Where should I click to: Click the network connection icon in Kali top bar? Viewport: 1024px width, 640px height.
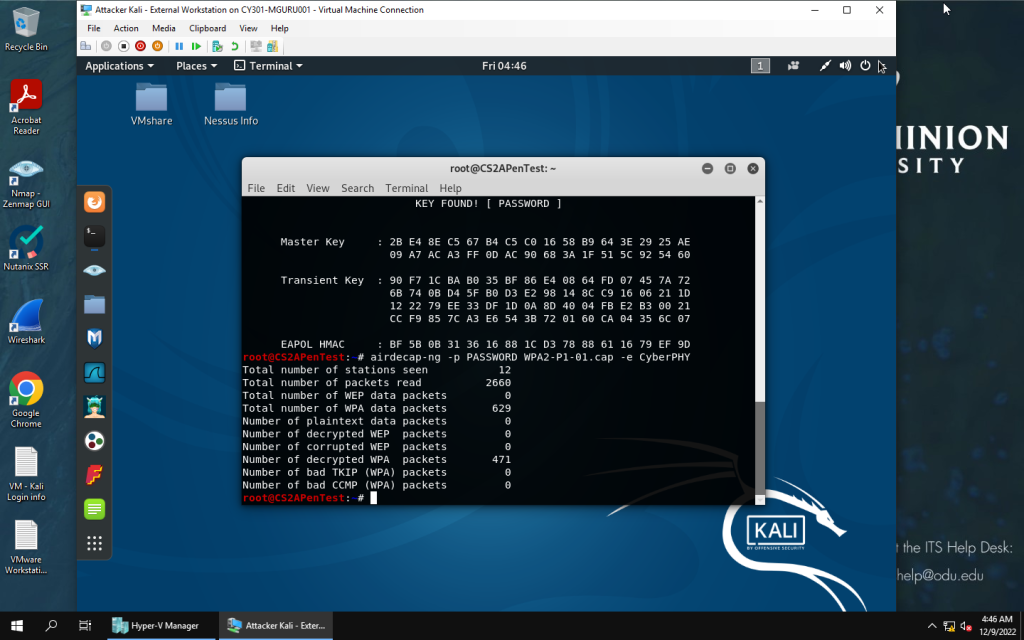(x=825, y=65)
